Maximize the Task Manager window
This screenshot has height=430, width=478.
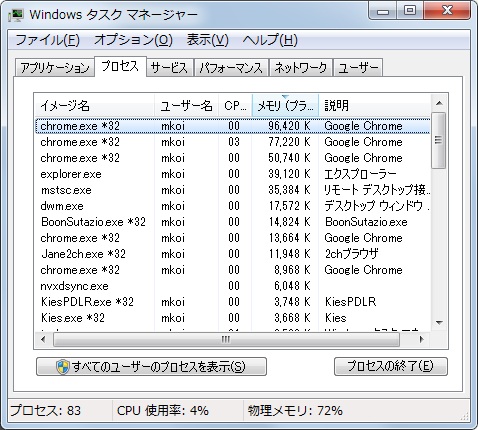point(410,11)
